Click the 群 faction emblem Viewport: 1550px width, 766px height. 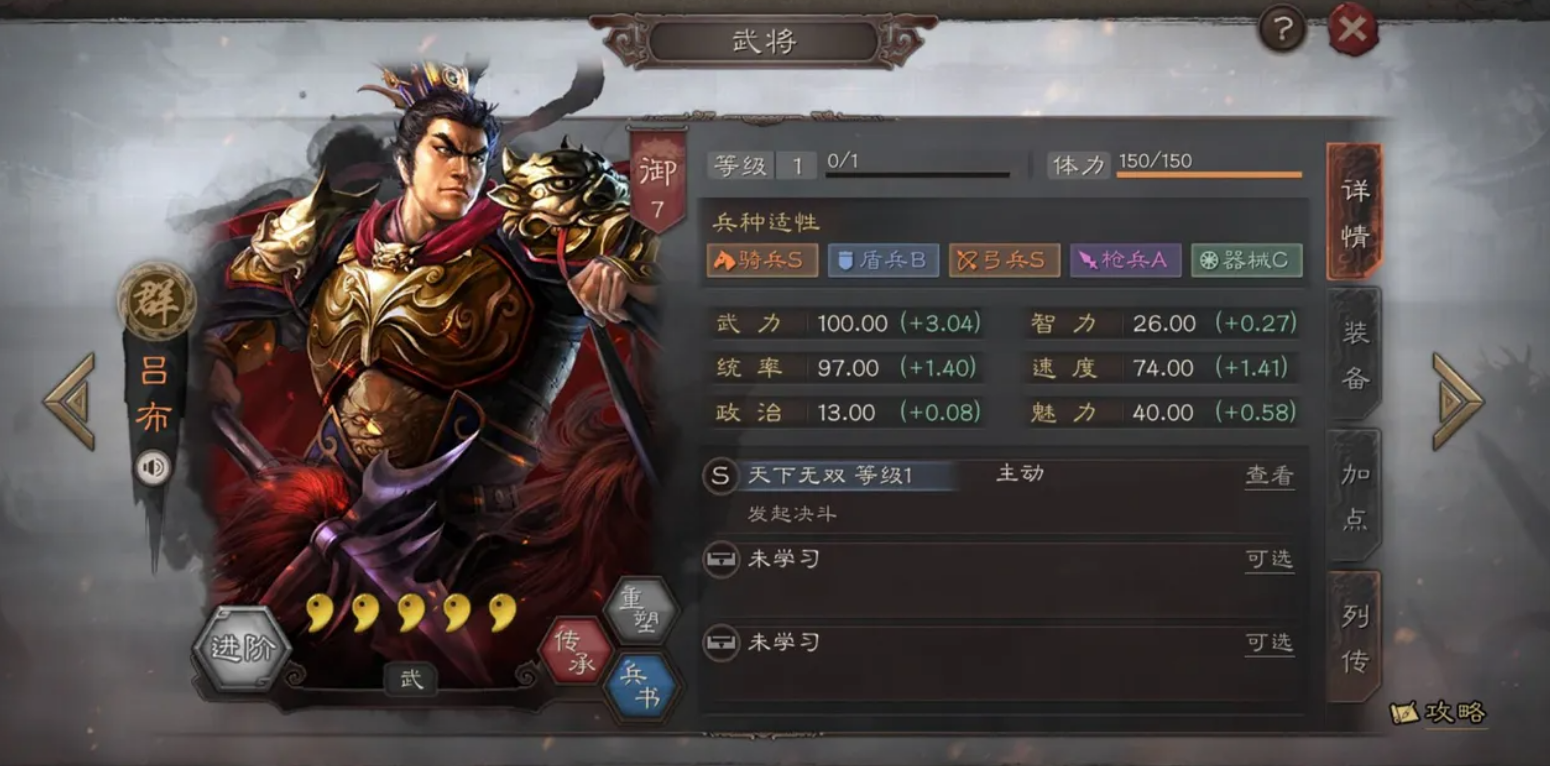pyautogui.click(x=156, y=301)
